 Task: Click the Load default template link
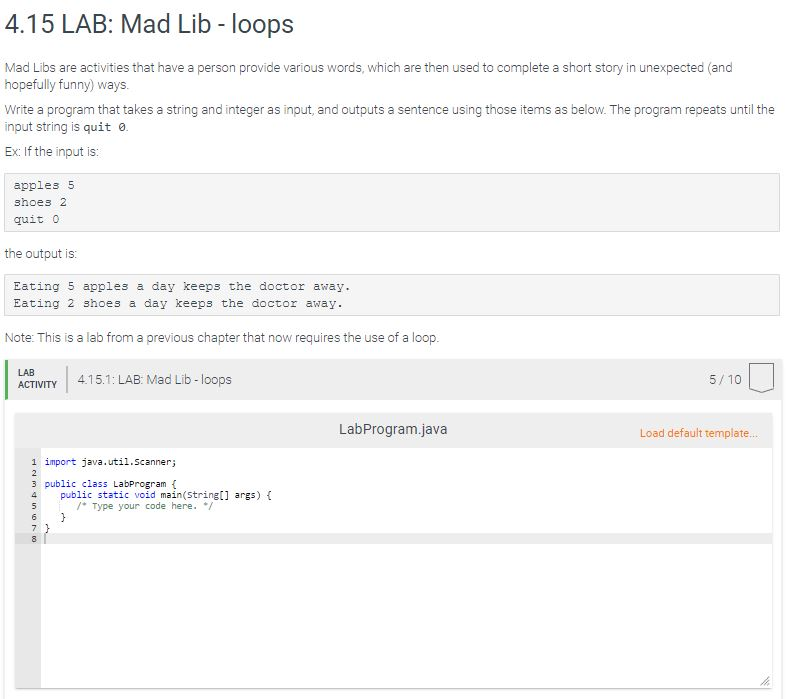pyautogui.click(x=698, y=433)
